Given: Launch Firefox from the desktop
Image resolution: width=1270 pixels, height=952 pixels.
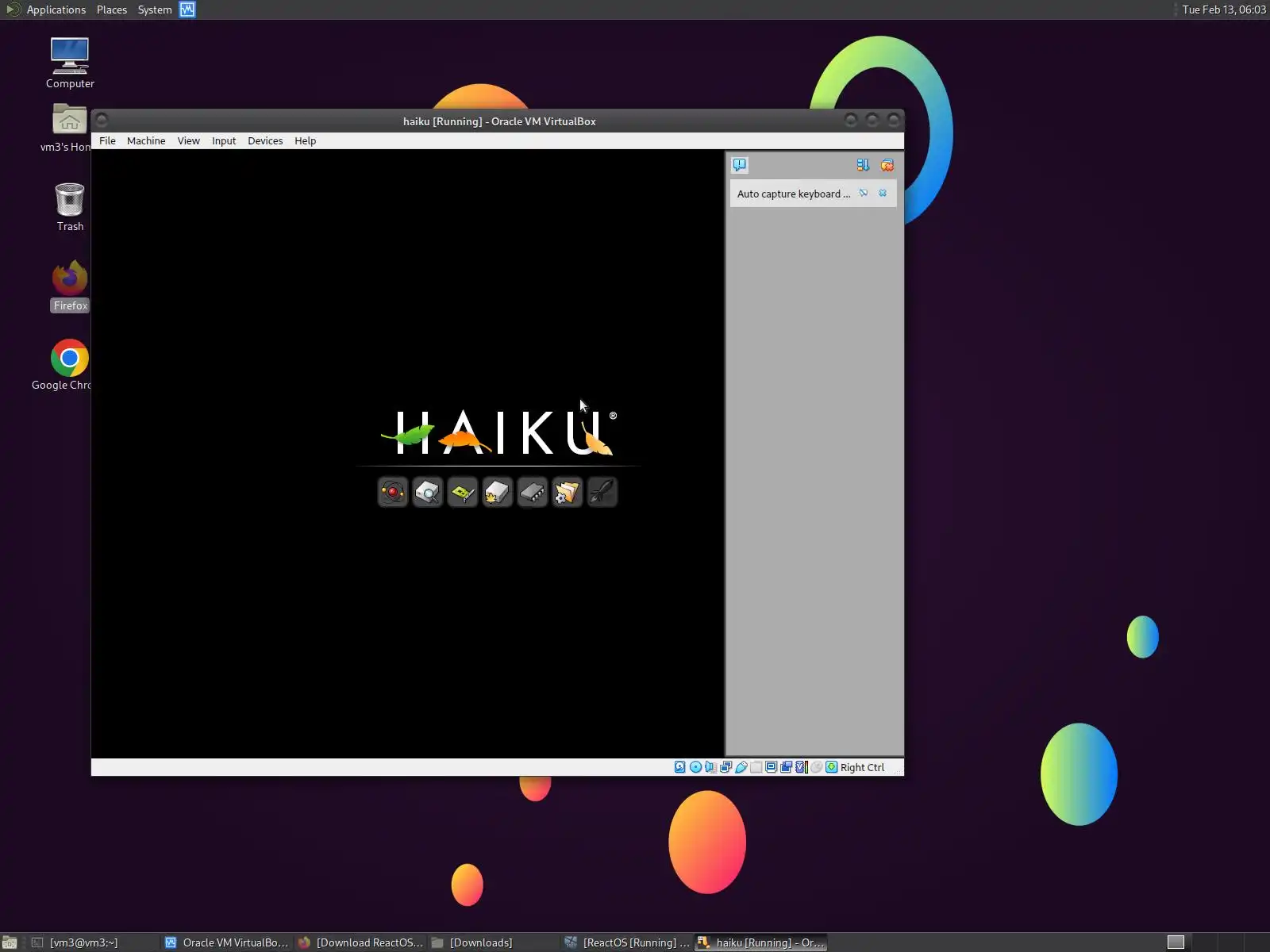Looking at the screenshot, I should (70, 286).
